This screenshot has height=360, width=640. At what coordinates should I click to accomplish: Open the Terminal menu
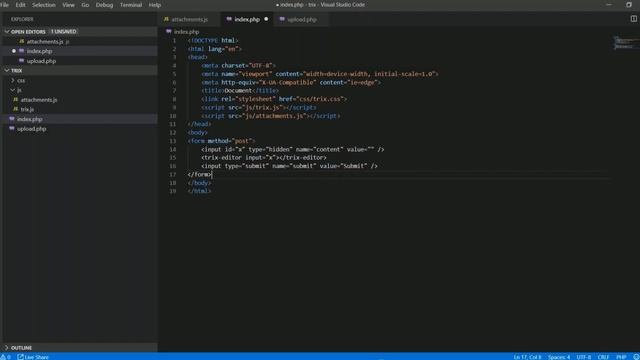coord(131,5)
